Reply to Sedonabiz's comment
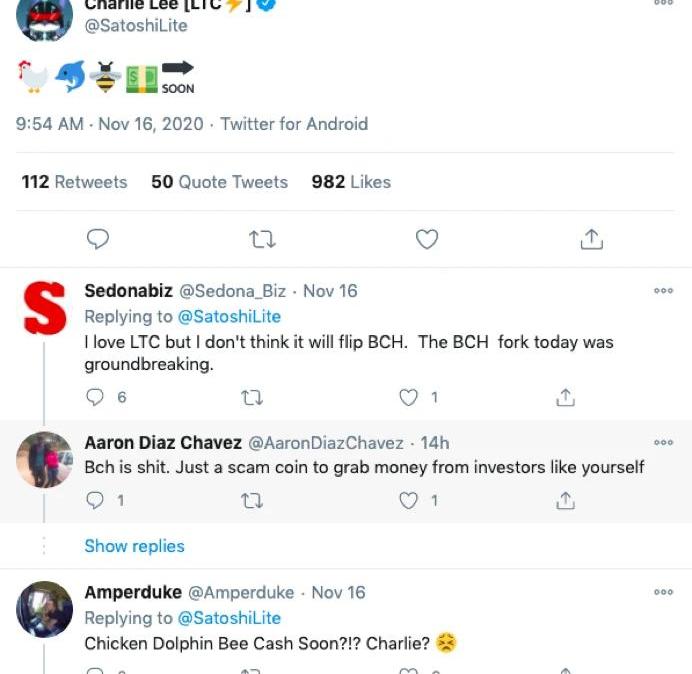The height and width of the screenshot is (674, 692). coord(96,397)
